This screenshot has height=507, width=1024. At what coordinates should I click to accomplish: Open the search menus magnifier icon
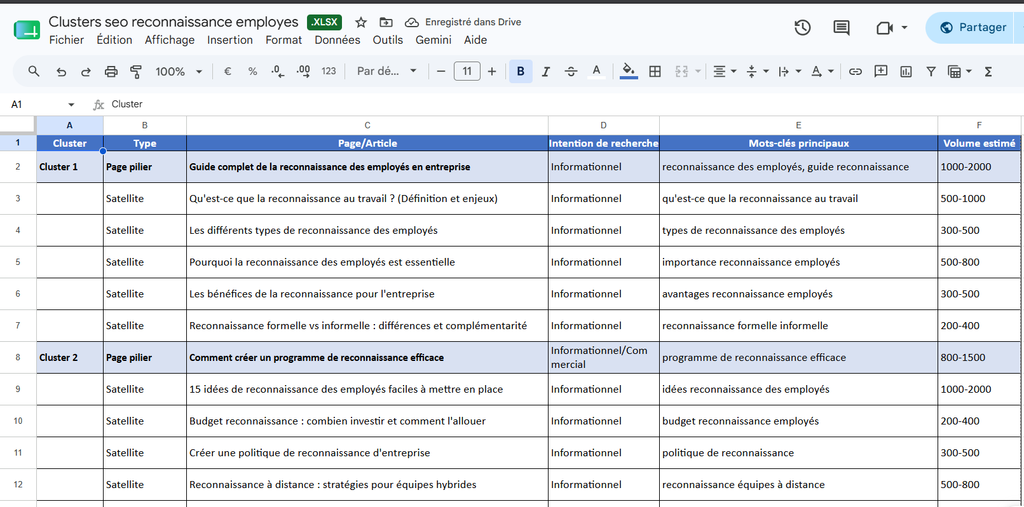[x=34, y=71]
